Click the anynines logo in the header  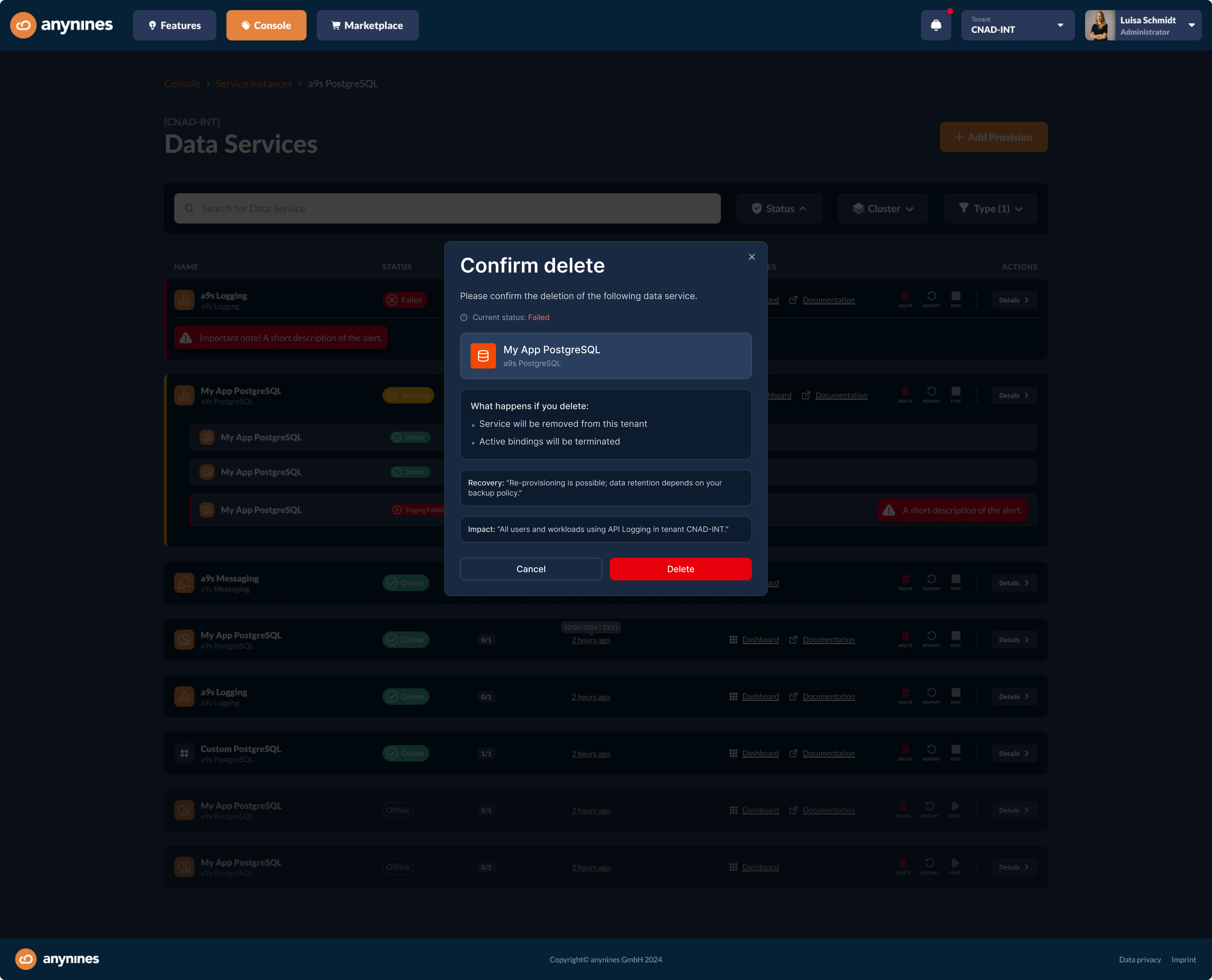pos(62,25)
